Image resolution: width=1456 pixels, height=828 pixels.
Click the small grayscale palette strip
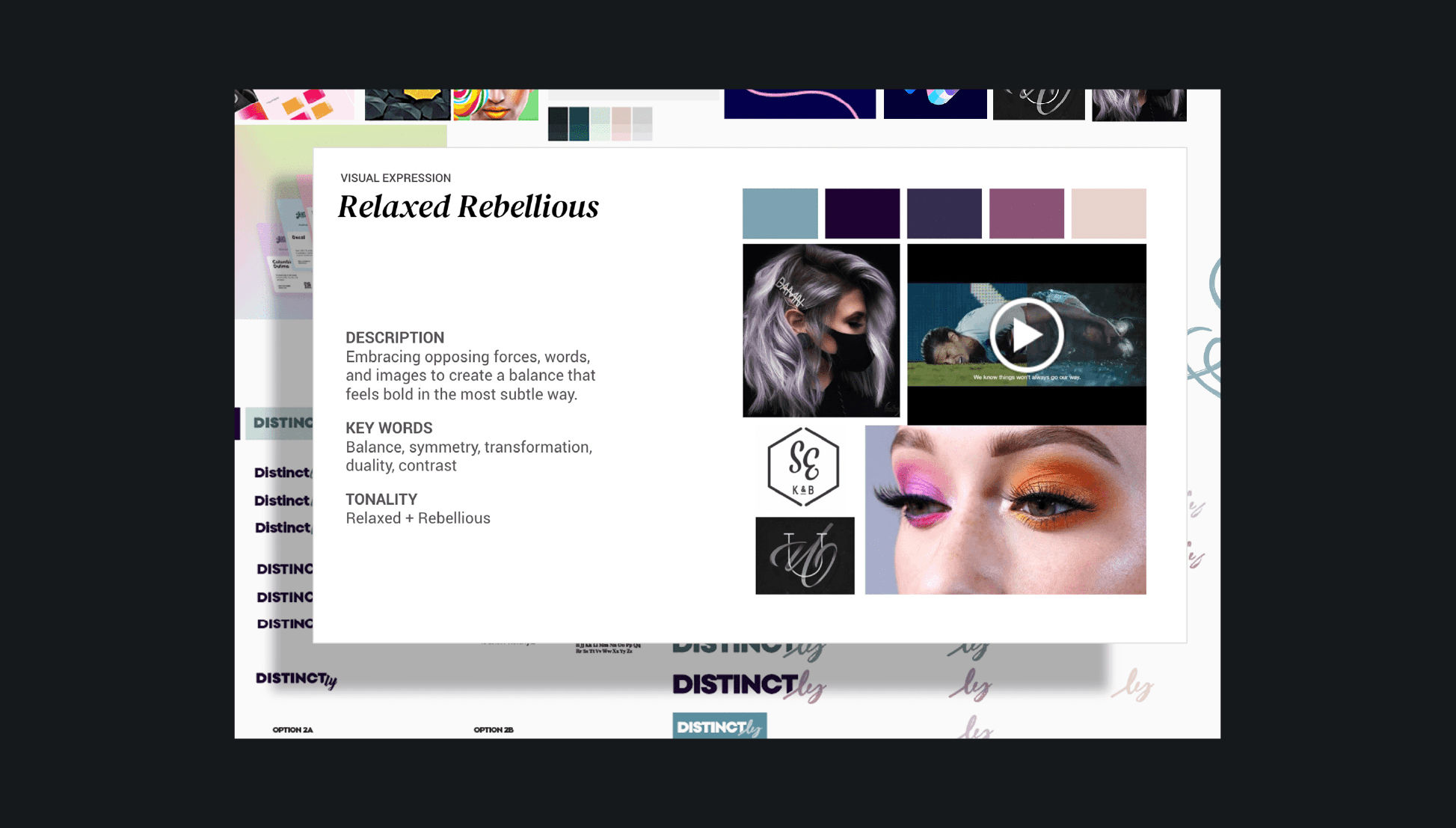point(600,123)
